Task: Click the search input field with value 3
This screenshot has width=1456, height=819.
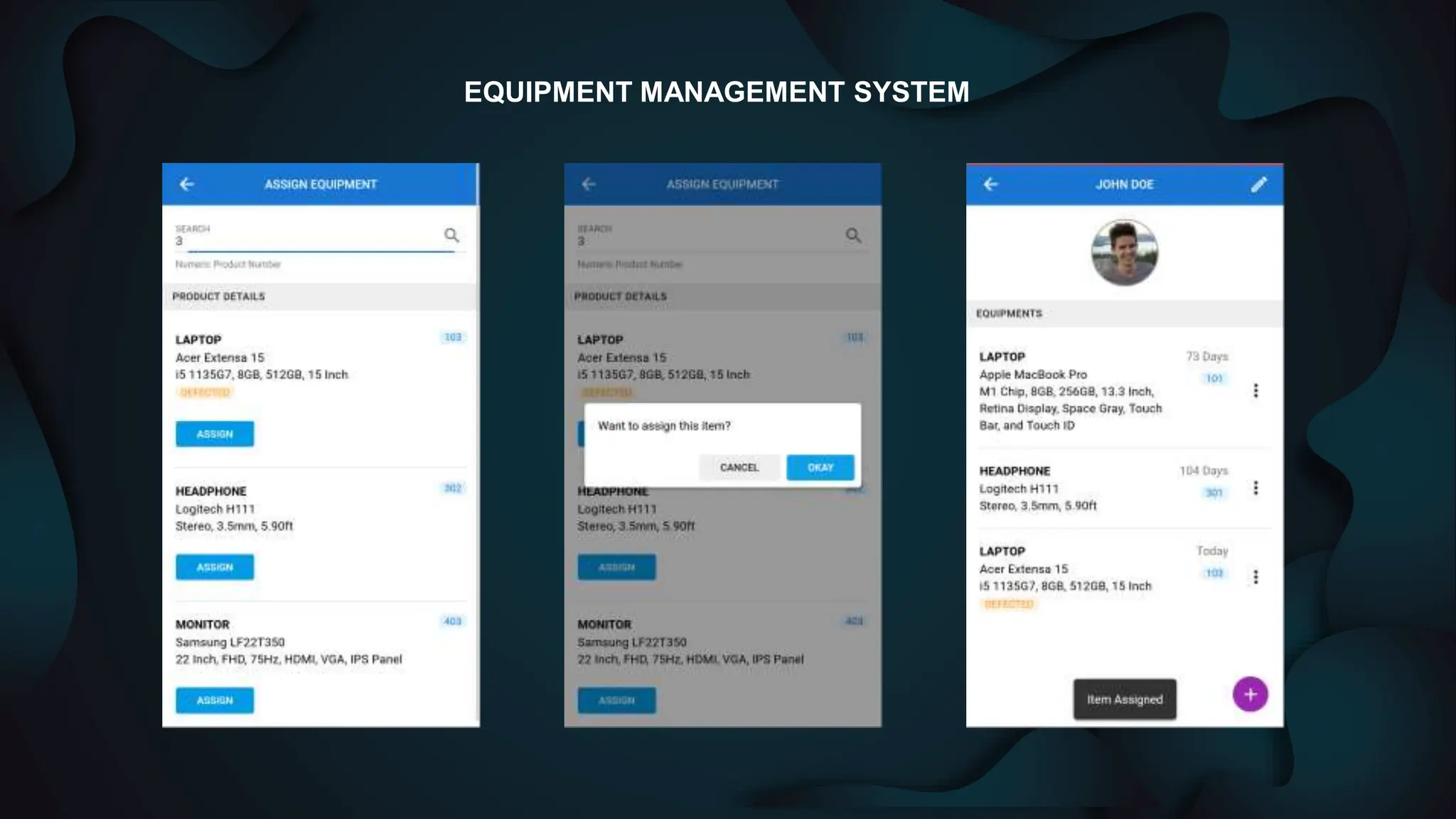Action: click(x=306, y=241)
